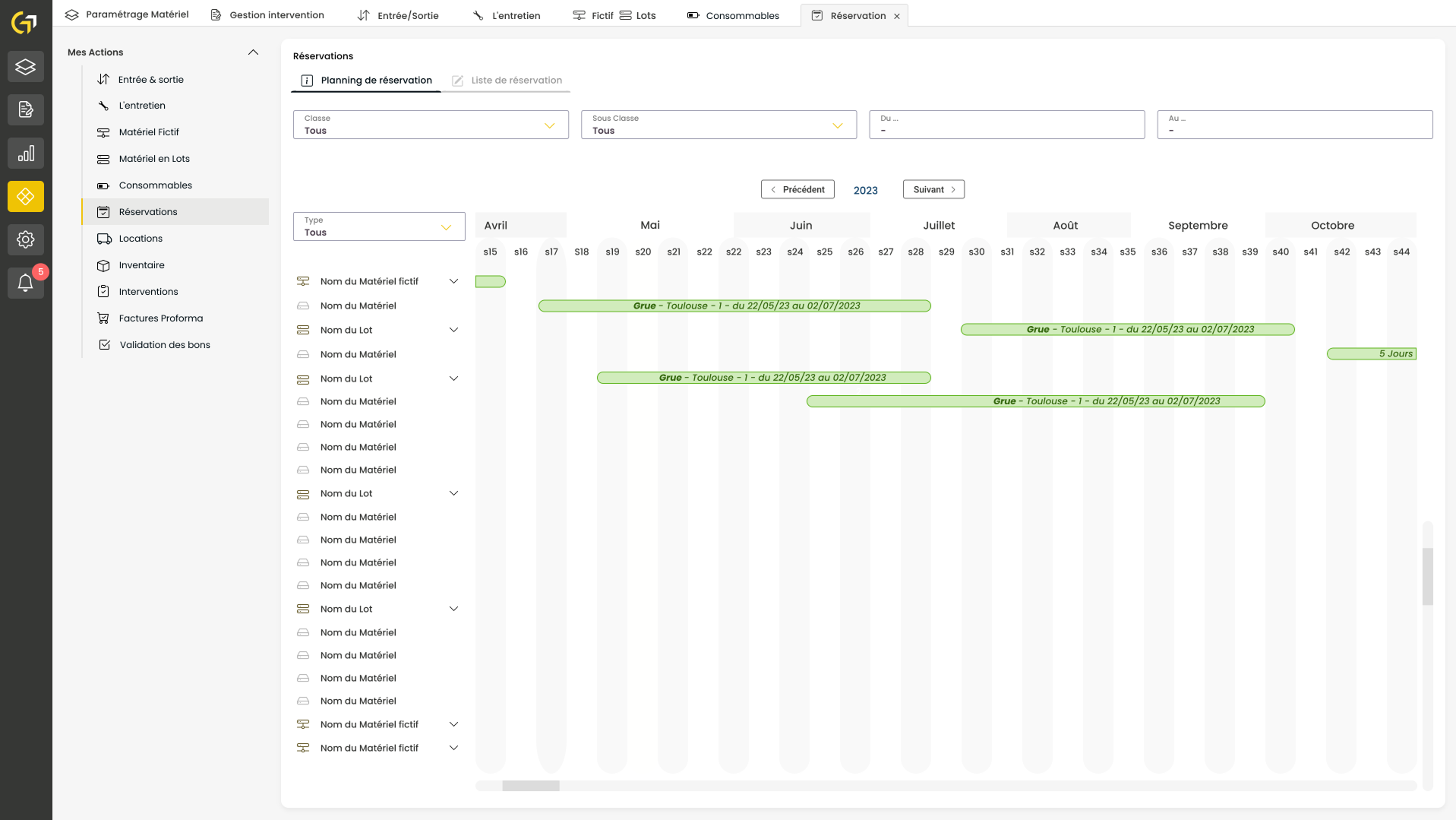Click the Du start date field
Viewport: 1456px width, 820px height.
point(1006,125)
